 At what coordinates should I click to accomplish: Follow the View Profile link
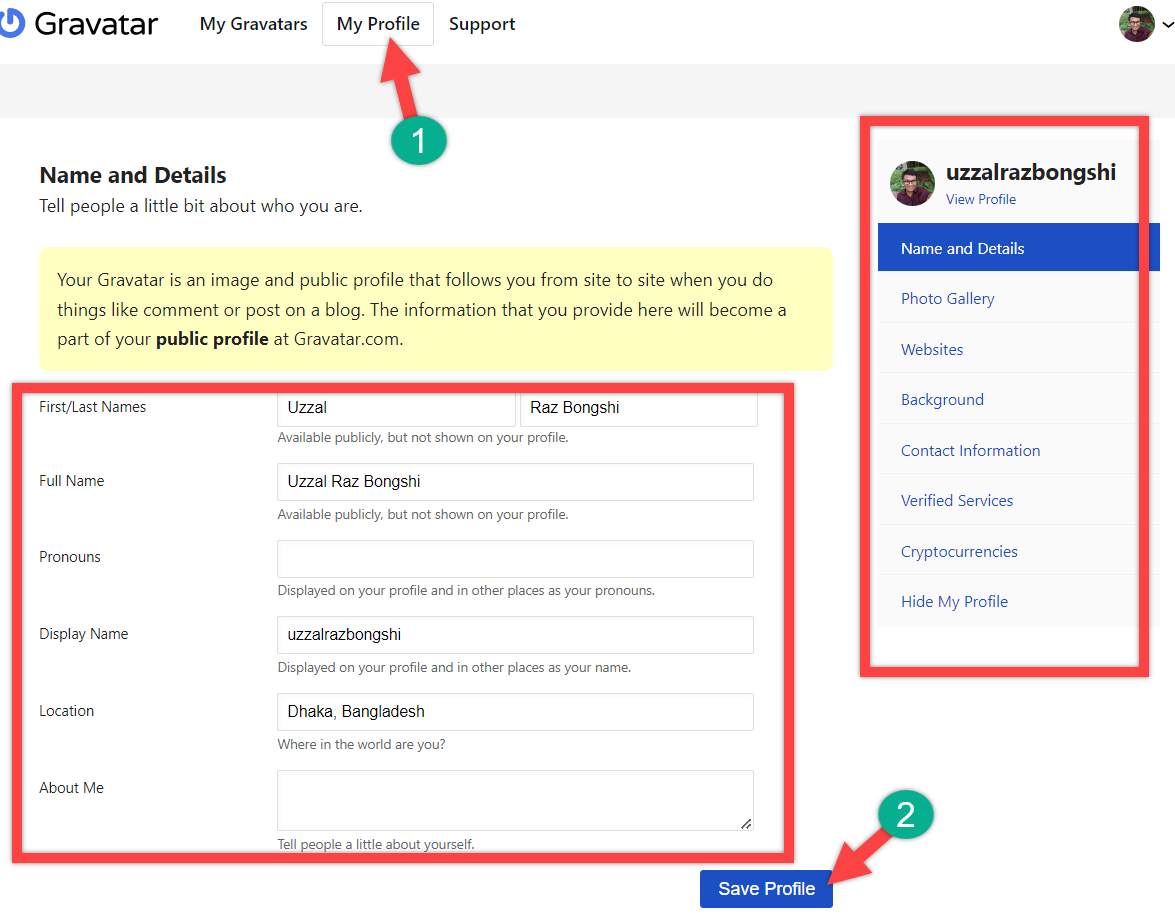click(x=980, y=199)
